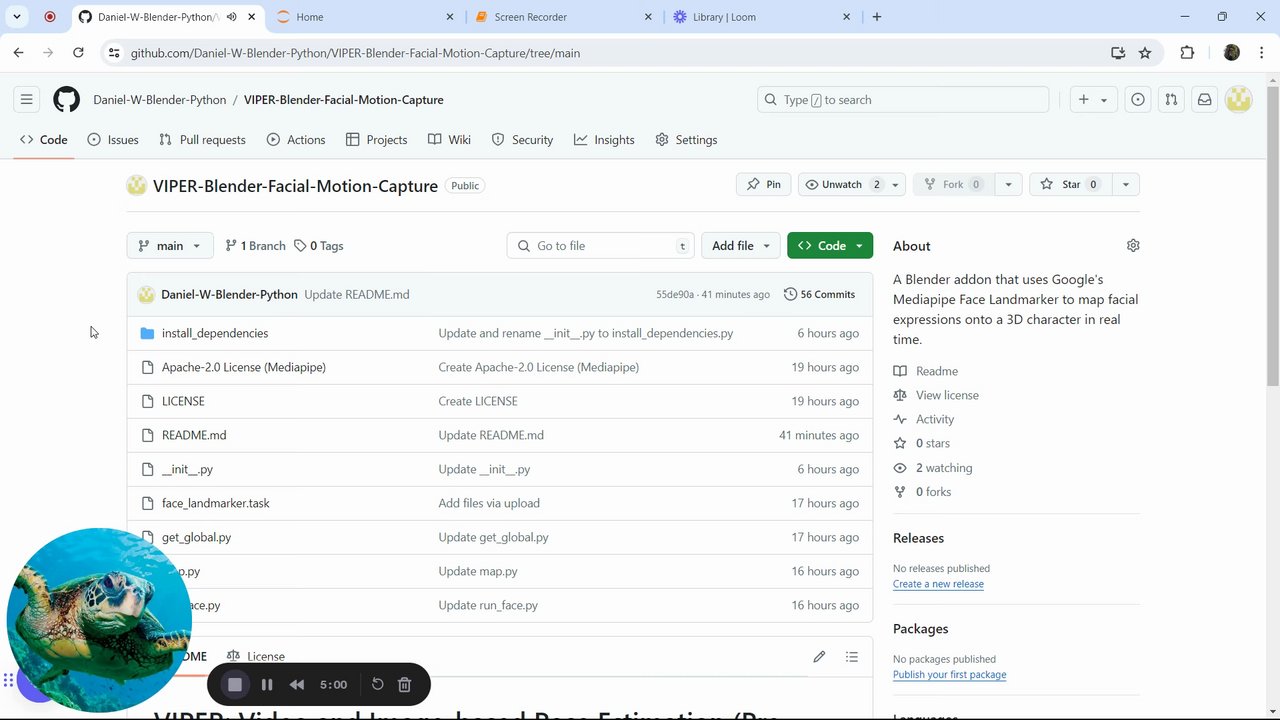Open the tab search dropdown arrow

17,17
